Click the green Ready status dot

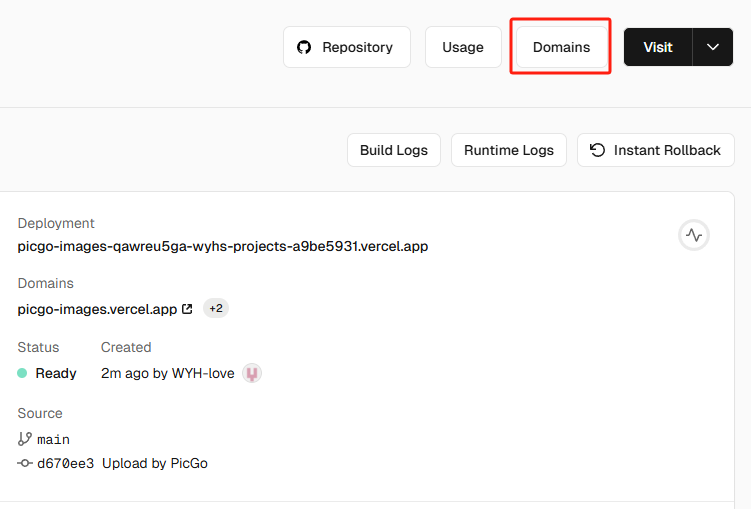click(22, 373)
